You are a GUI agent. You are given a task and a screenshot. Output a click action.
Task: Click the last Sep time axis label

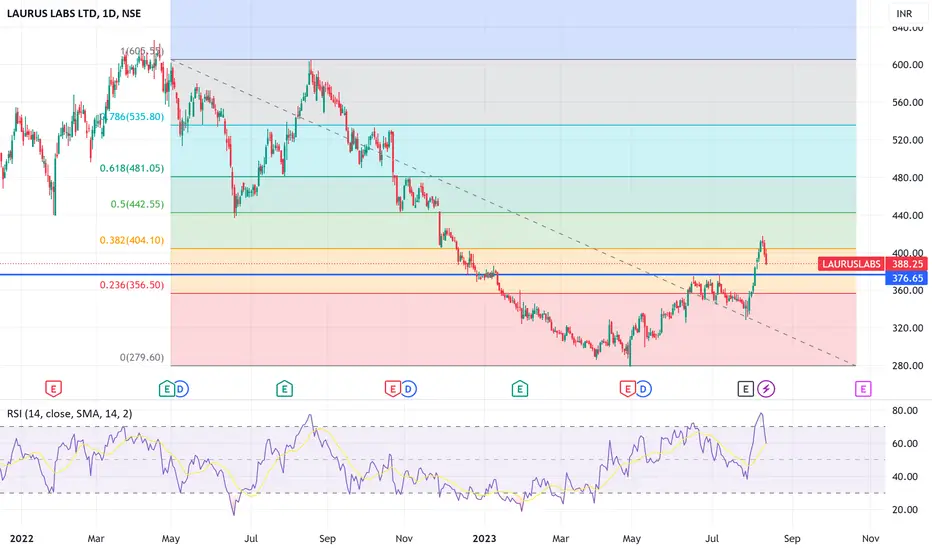(792, 538)
